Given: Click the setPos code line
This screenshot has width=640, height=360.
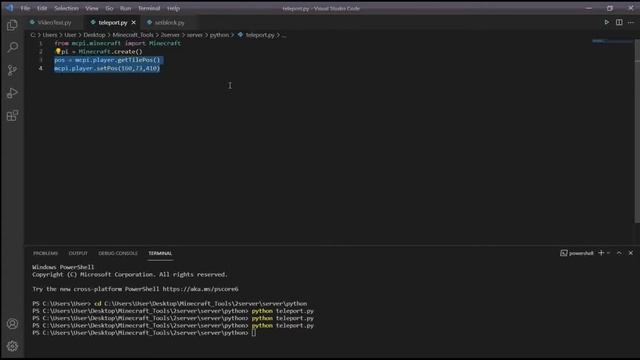Looking at the screenshot, I should point(107,68).
